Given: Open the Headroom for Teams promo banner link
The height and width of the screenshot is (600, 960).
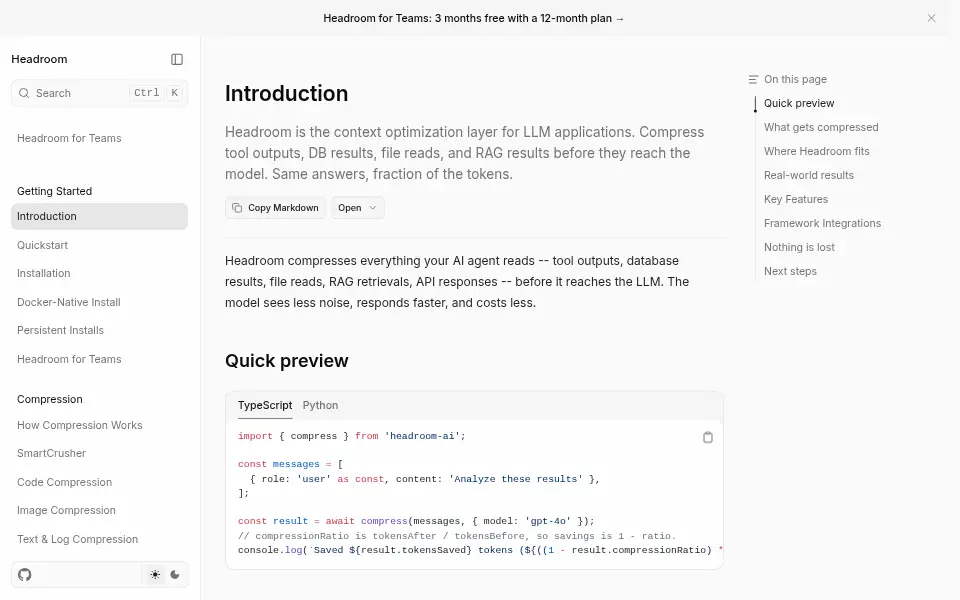Looking at the screenshot, I should 473,18.
